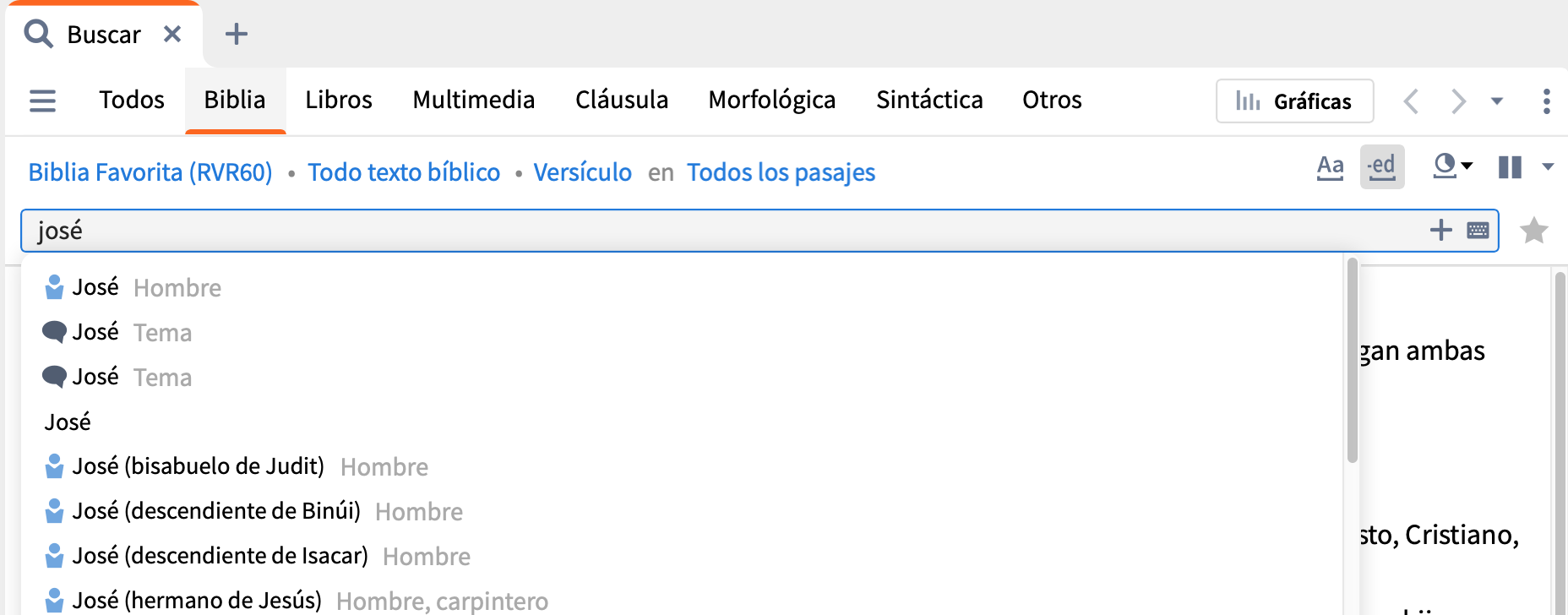Expand the dropdown arrow beside layout icon
Viewport: 1568px width, 615px height.
[x=1548, y=167]
